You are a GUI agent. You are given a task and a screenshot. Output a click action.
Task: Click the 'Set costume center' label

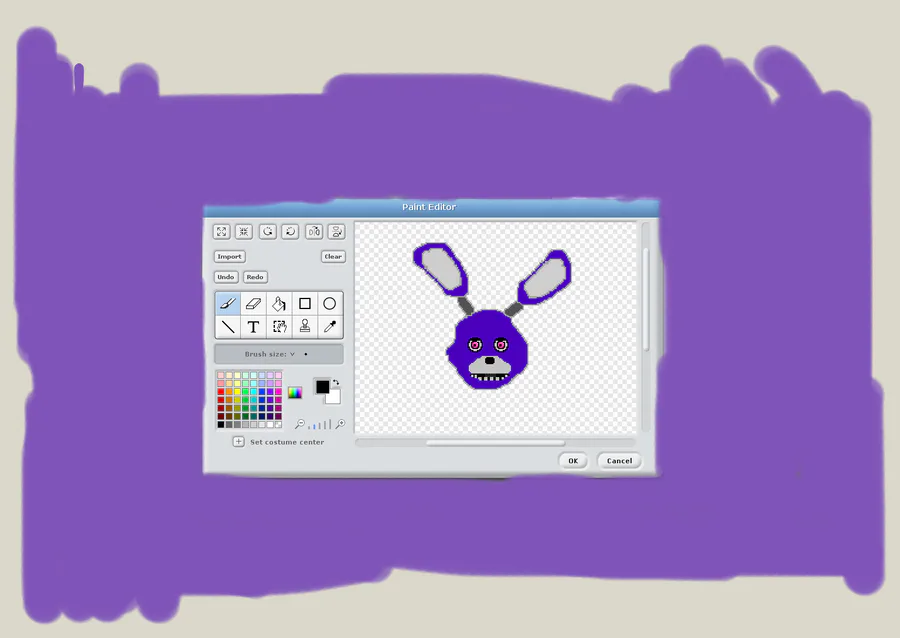point(287,442)
